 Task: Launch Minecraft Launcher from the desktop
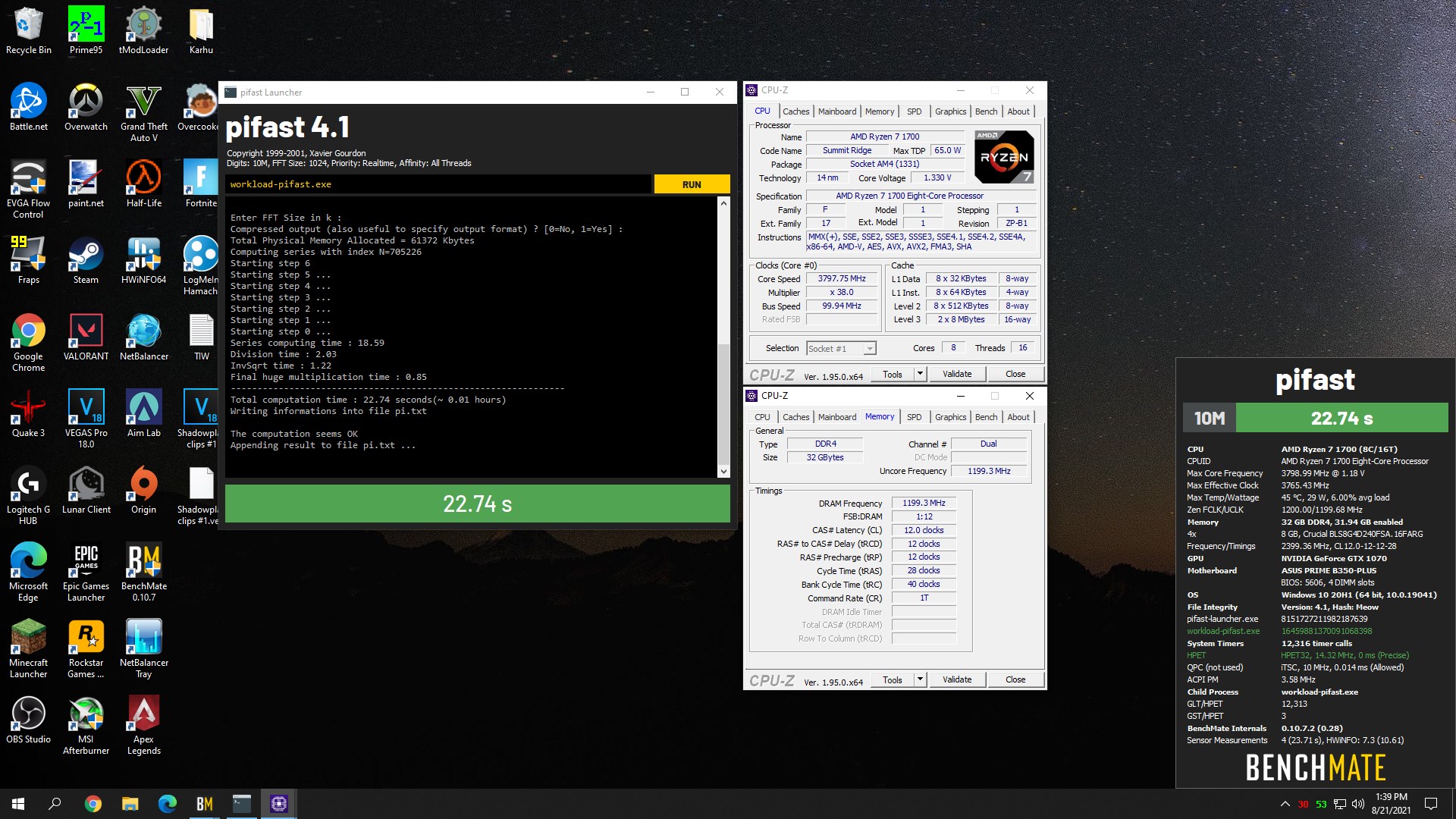(x=29, y=649)
